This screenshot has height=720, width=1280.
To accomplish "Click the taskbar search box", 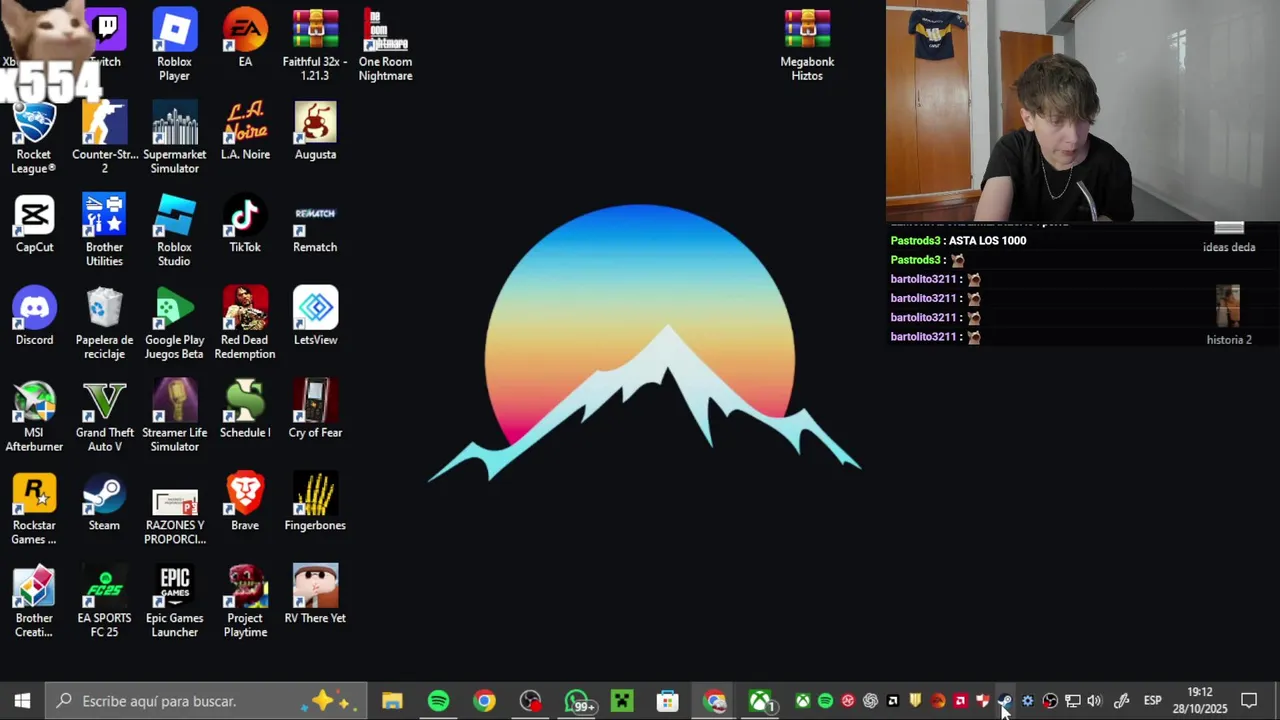I will coord(207,701).
